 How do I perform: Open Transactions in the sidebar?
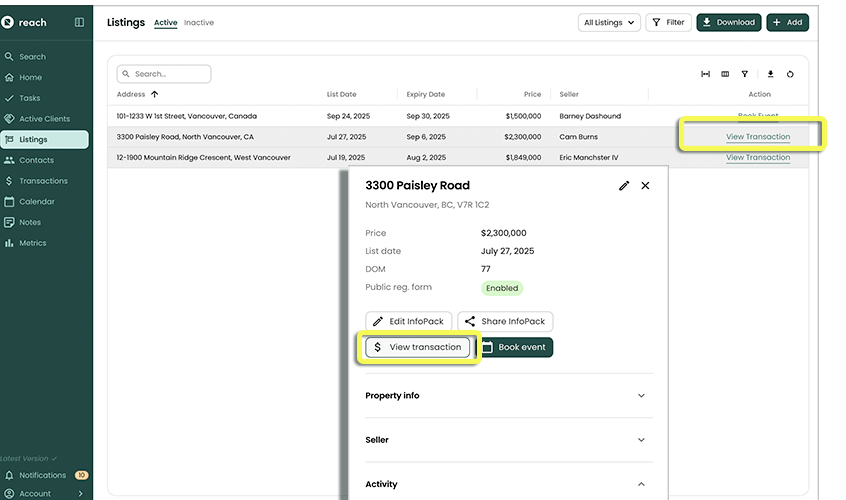(43, 181)
